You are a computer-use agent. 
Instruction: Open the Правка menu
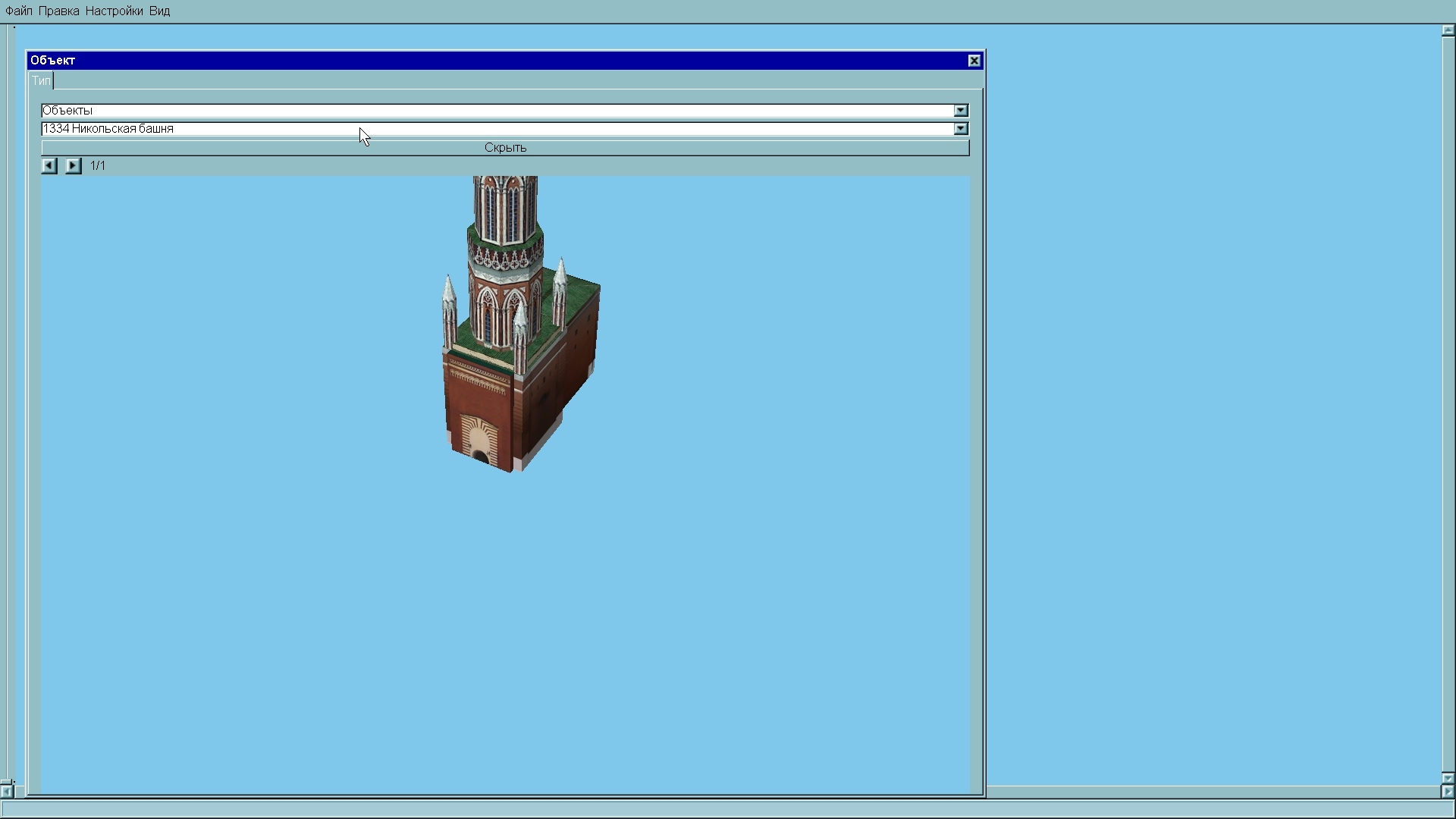click(59, 11)
